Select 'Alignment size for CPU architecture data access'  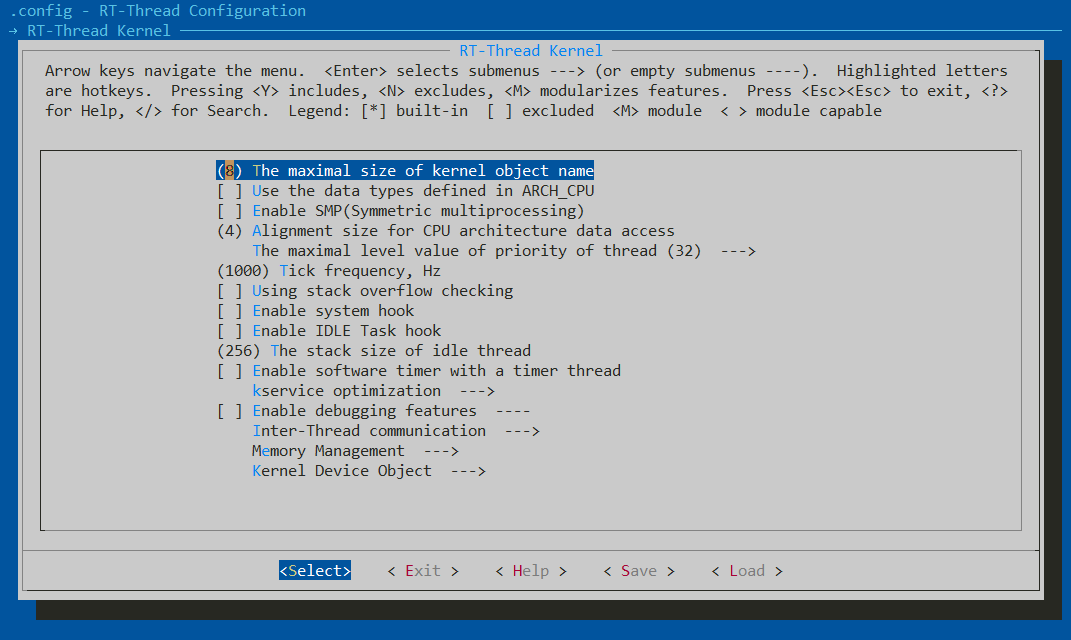pyautogui.click(x=445, y=231)
